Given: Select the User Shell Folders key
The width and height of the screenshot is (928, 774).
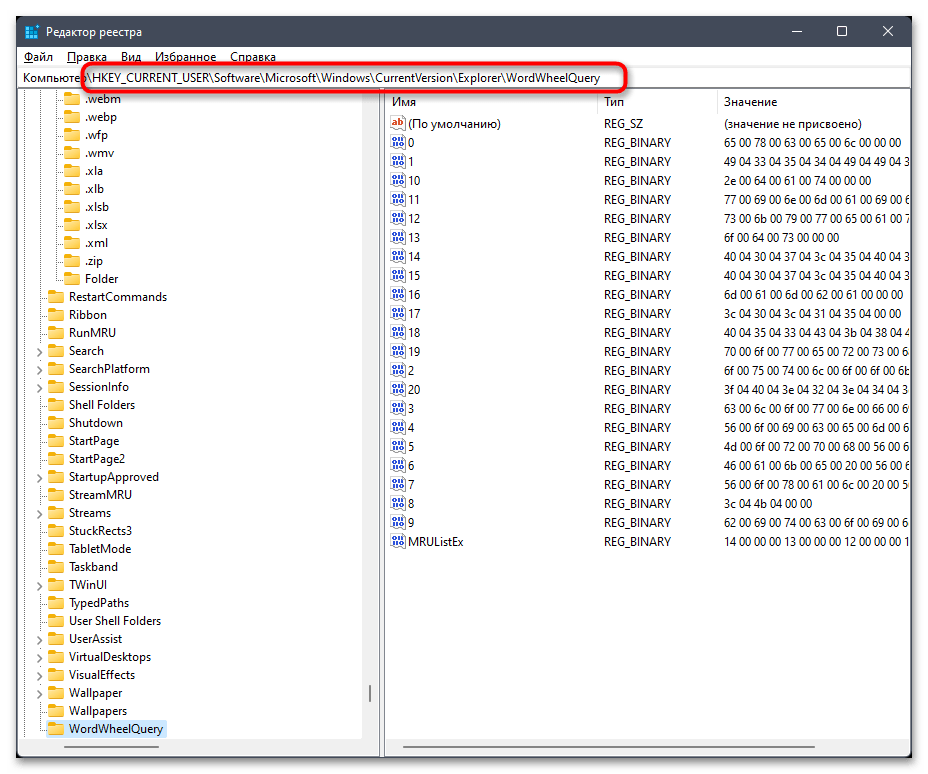Looking at the screenshot, I should tap(115, 621).
